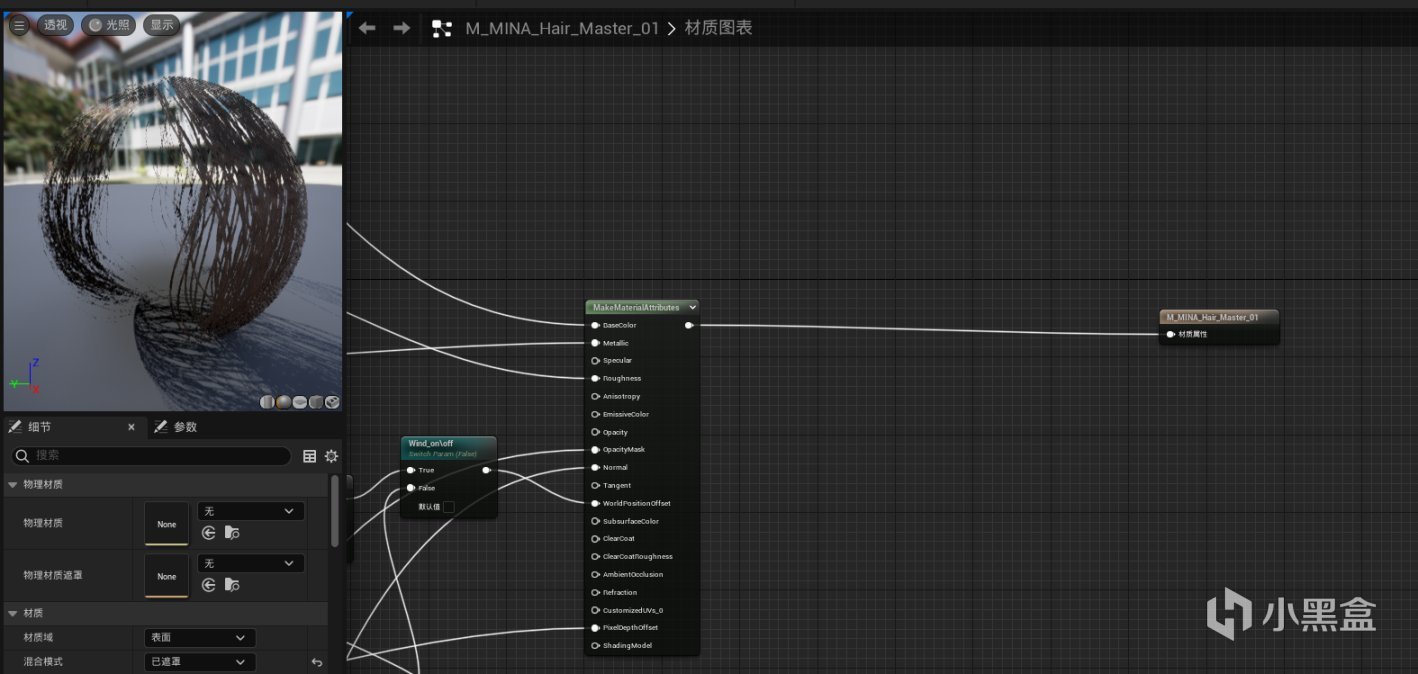
Task: Open the 透视 viewport perspective menu
Action: (x=54, y=25)
